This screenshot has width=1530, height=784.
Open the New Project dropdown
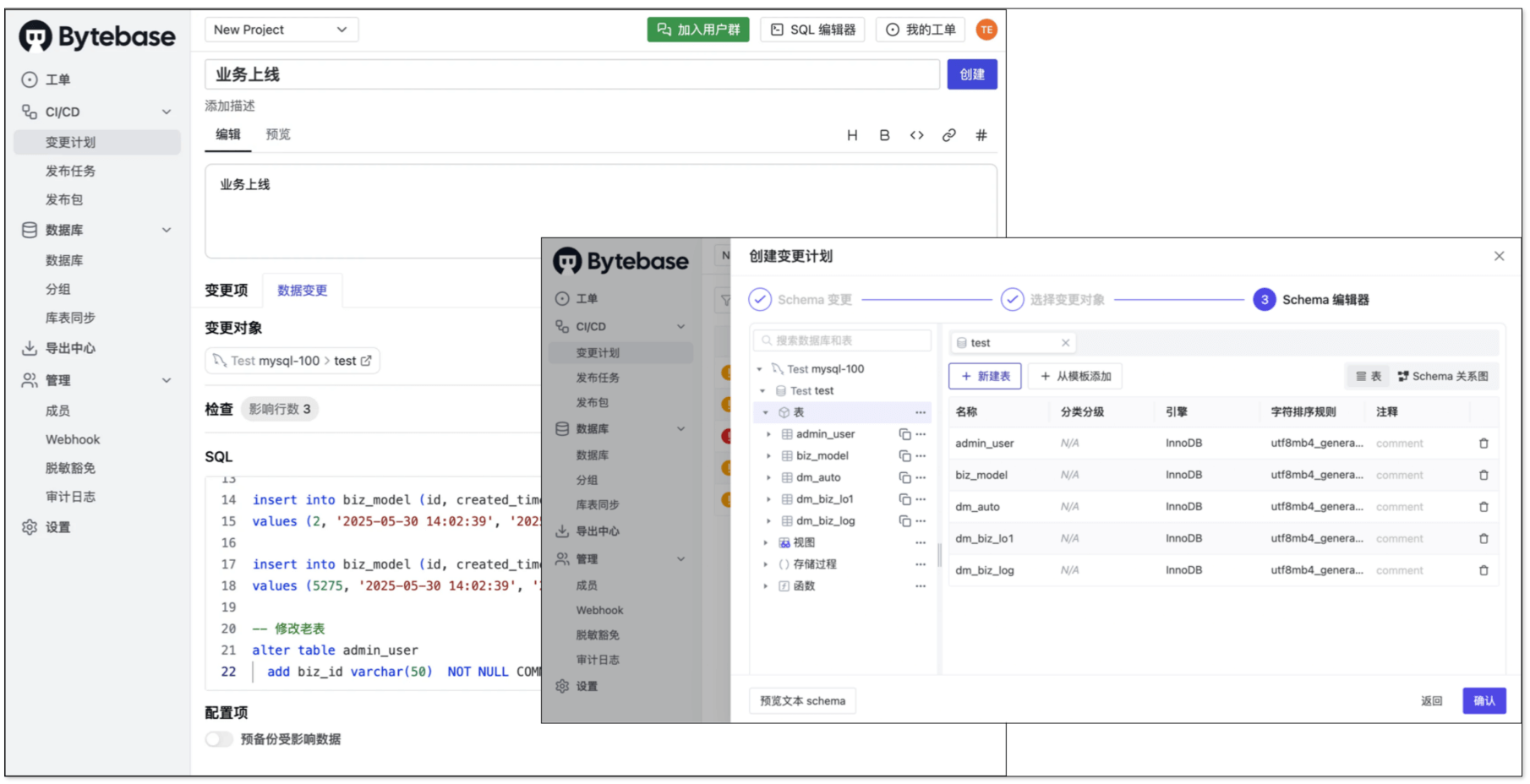[281, 30]
